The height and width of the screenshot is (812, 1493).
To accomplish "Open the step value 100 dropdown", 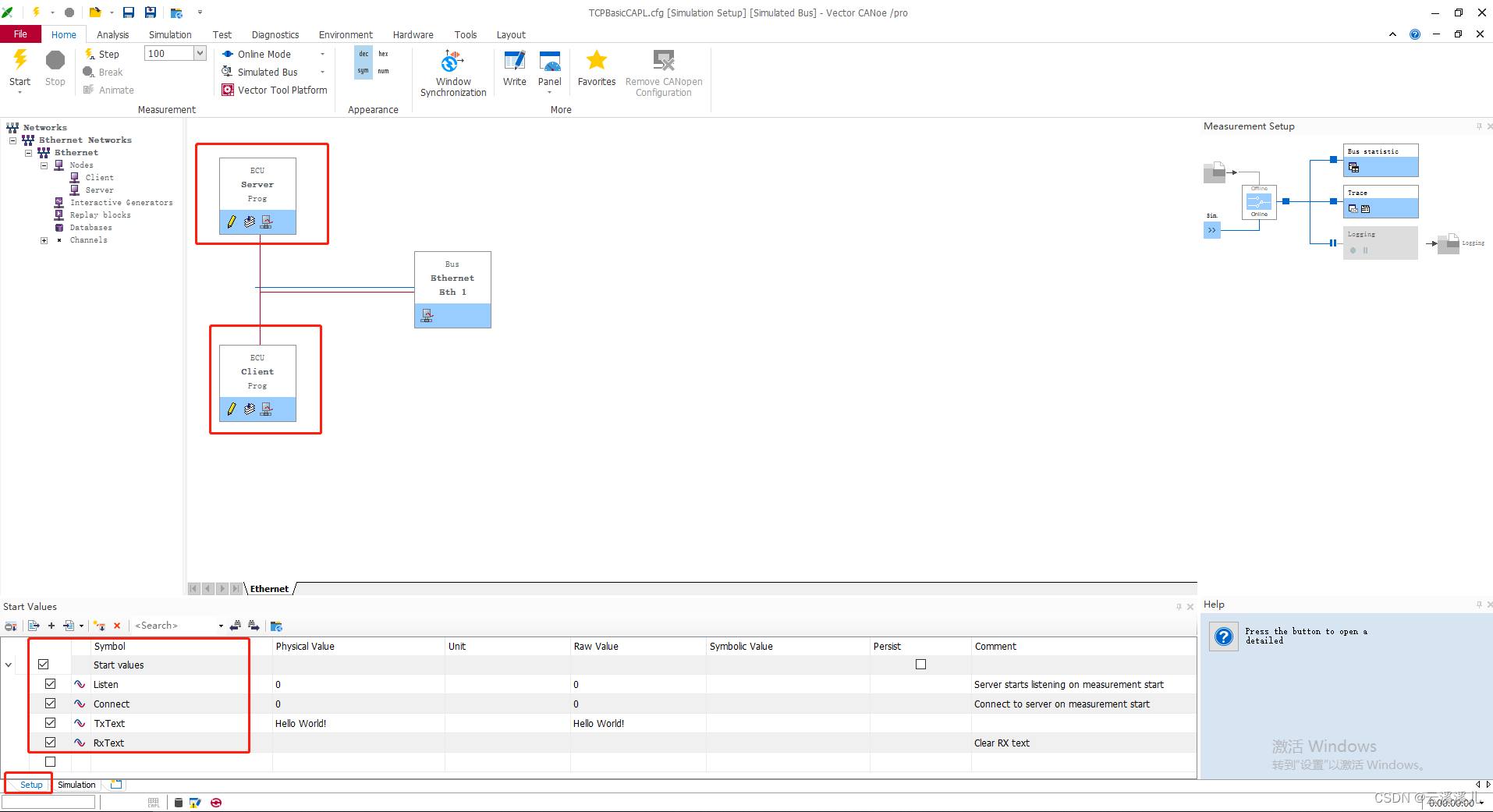I will [x=200, y=53].
